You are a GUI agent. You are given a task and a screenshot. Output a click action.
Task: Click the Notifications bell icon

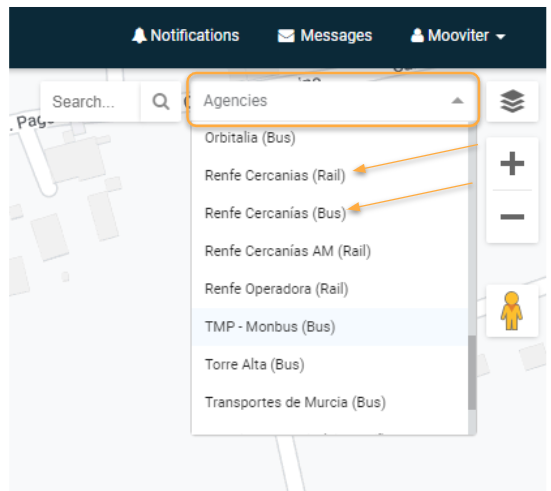click(139, 35)
